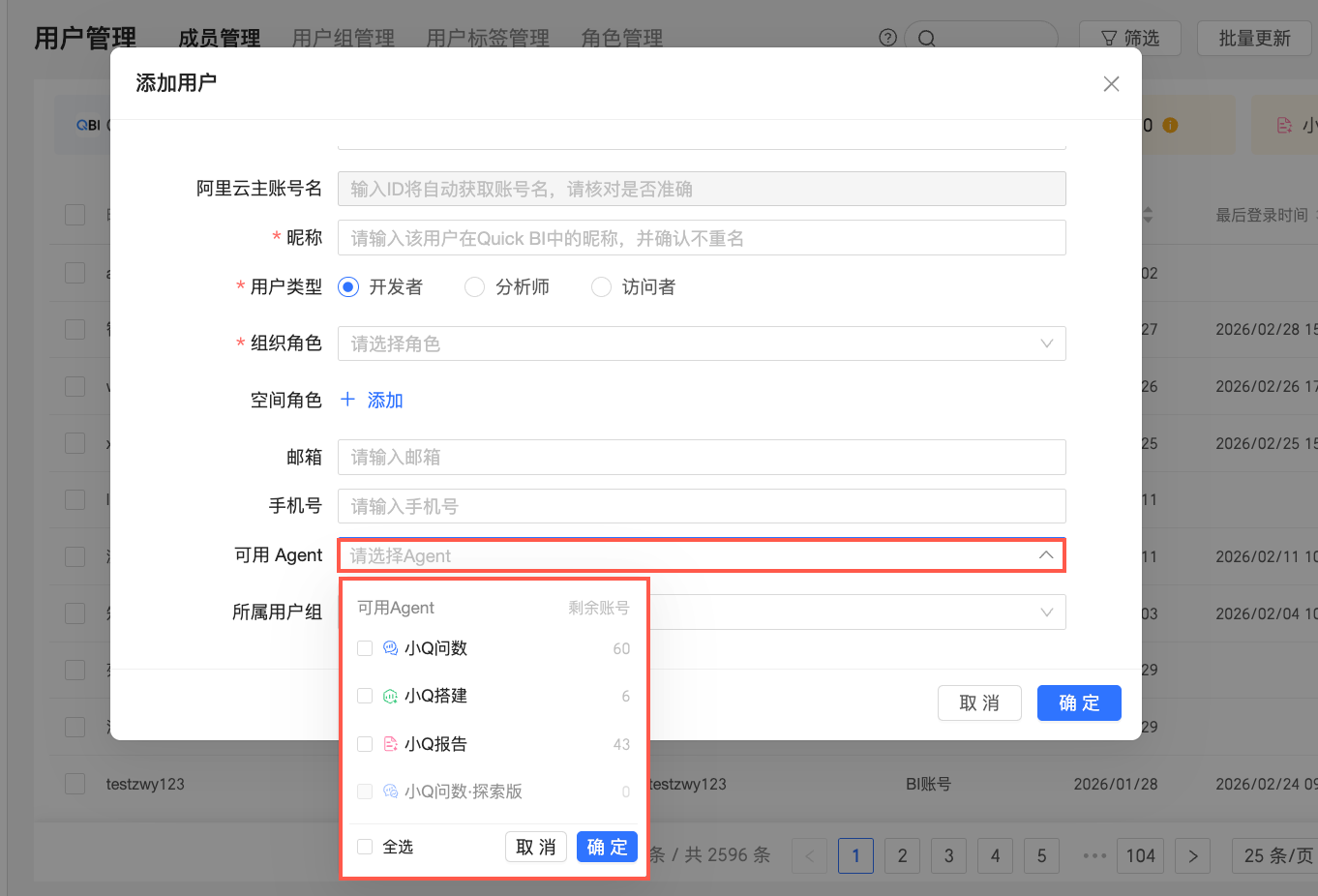The height and width of the screenshot is (896, 1318).
Task: Click the plus icon beside 添加
Action: (347, 400)
